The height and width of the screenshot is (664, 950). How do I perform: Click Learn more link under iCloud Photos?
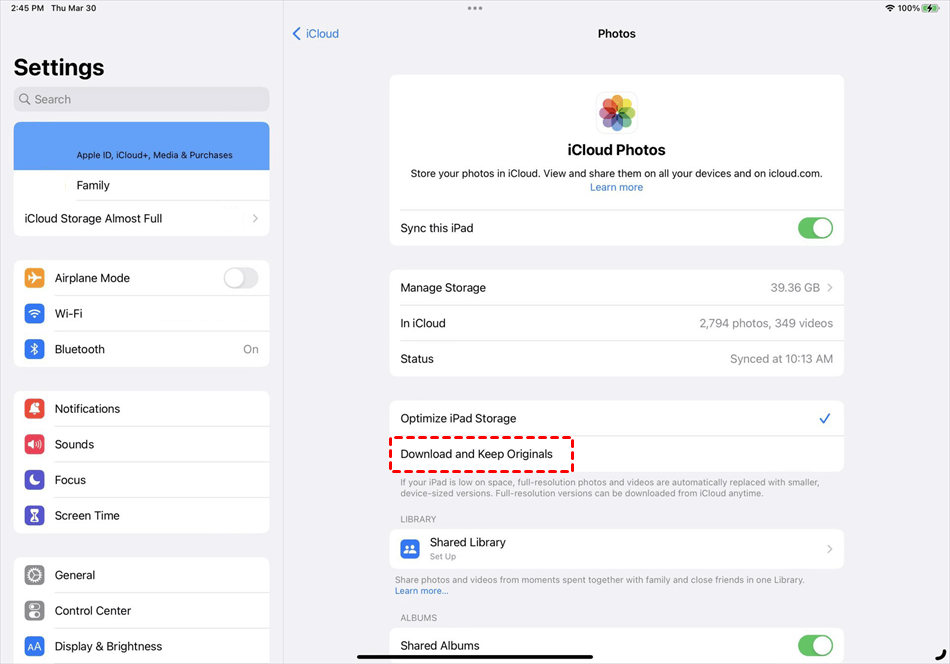(x=616, y=188)
